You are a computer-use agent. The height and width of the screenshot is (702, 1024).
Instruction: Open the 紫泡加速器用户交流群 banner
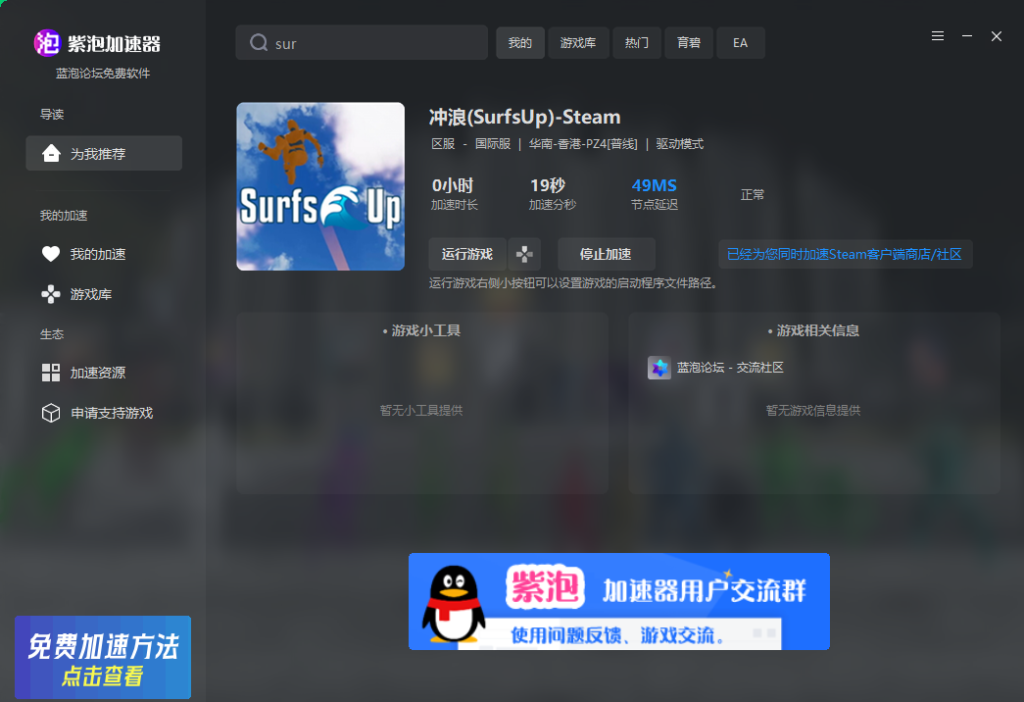[619, 601]
